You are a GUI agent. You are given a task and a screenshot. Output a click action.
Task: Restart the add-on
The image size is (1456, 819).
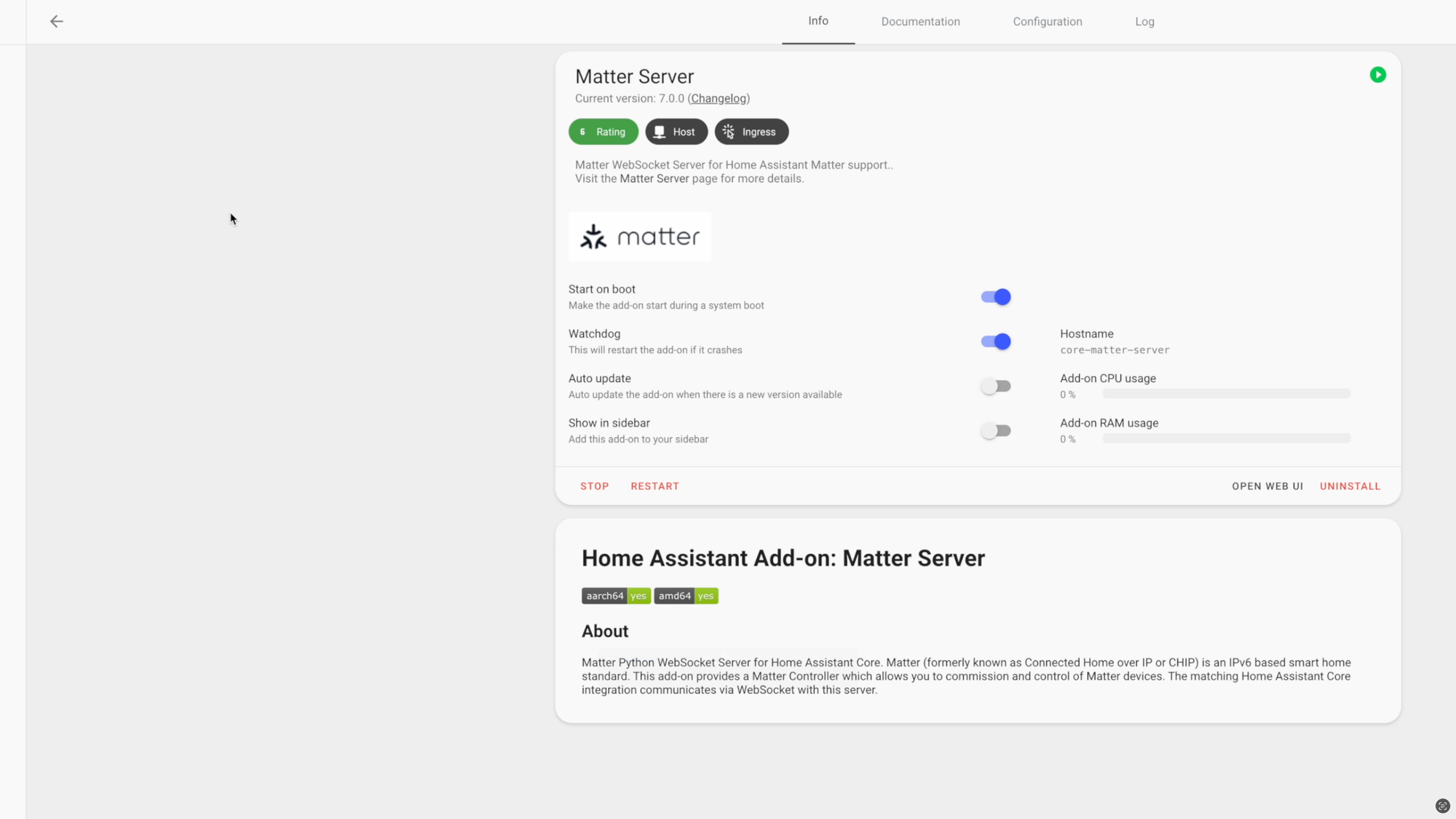point(654,486)
